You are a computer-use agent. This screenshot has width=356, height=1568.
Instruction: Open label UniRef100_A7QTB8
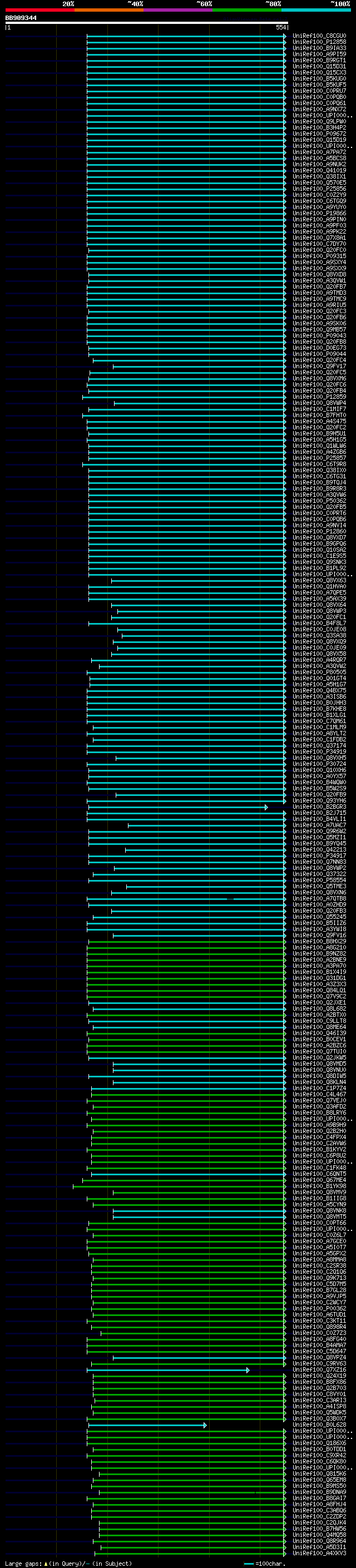[319, 898]
